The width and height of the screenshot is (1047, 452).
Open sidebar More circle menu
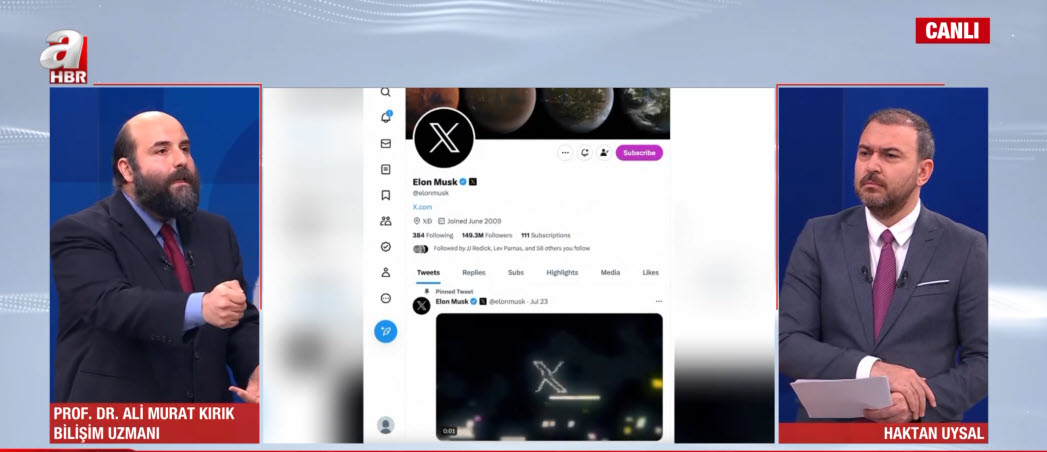(x=386, y=298)
